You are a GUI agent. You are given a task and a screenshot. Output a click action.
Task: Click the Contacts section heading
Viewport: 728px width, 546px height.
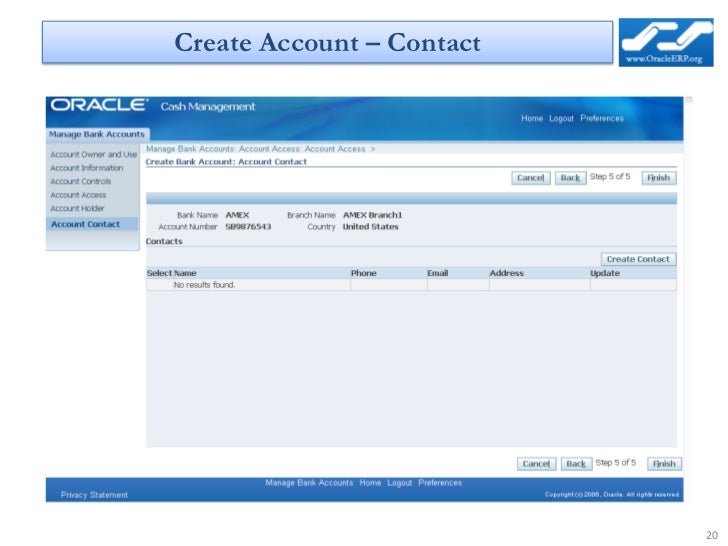pyautogui.click(x=164, y=241)
